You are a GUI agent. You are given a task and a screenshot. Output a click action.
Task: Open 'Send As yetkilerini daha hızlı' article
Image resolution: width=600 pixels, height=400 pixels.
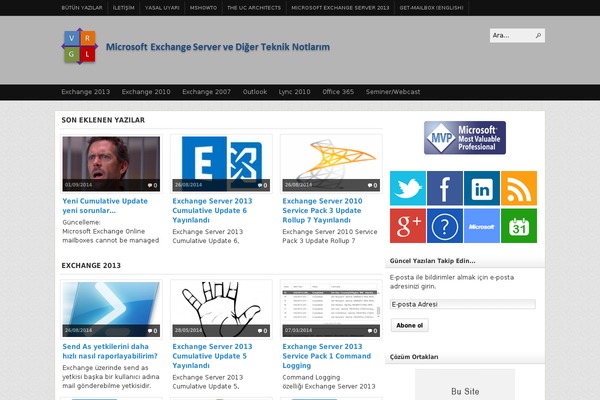(x=110, y=351)
